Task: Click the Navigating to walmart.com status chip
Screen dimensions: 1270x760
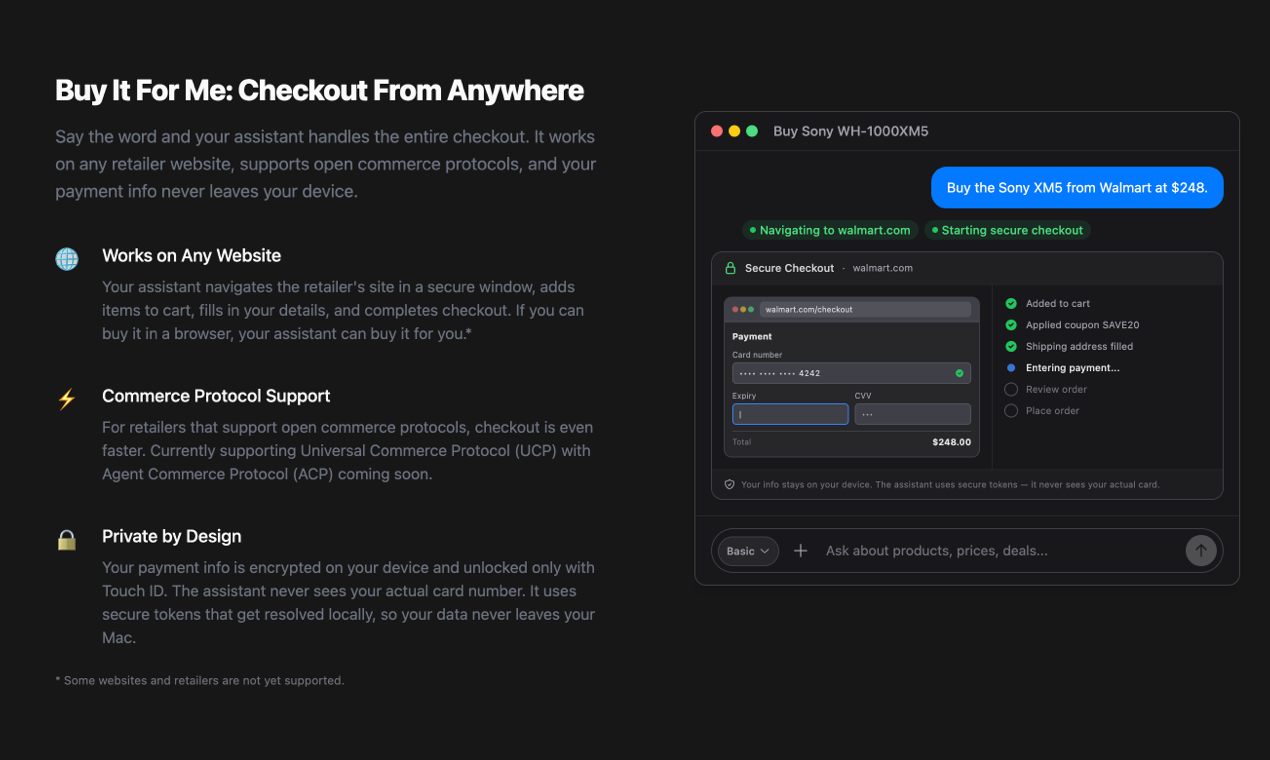Action: coord(830,230)
